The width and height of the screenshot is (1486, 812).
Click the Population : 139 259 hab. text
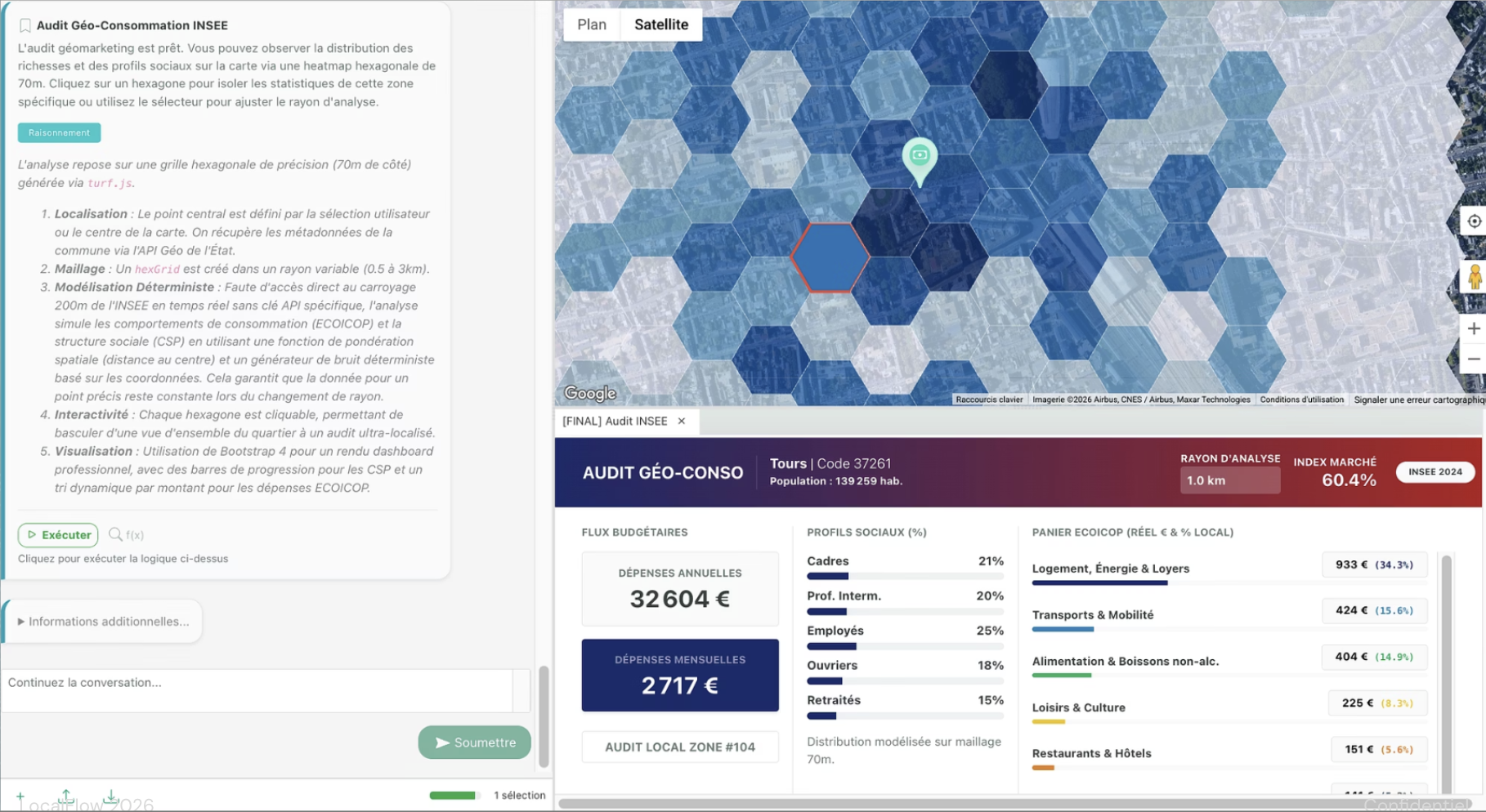pyautogui.click(x=835, y=481)
